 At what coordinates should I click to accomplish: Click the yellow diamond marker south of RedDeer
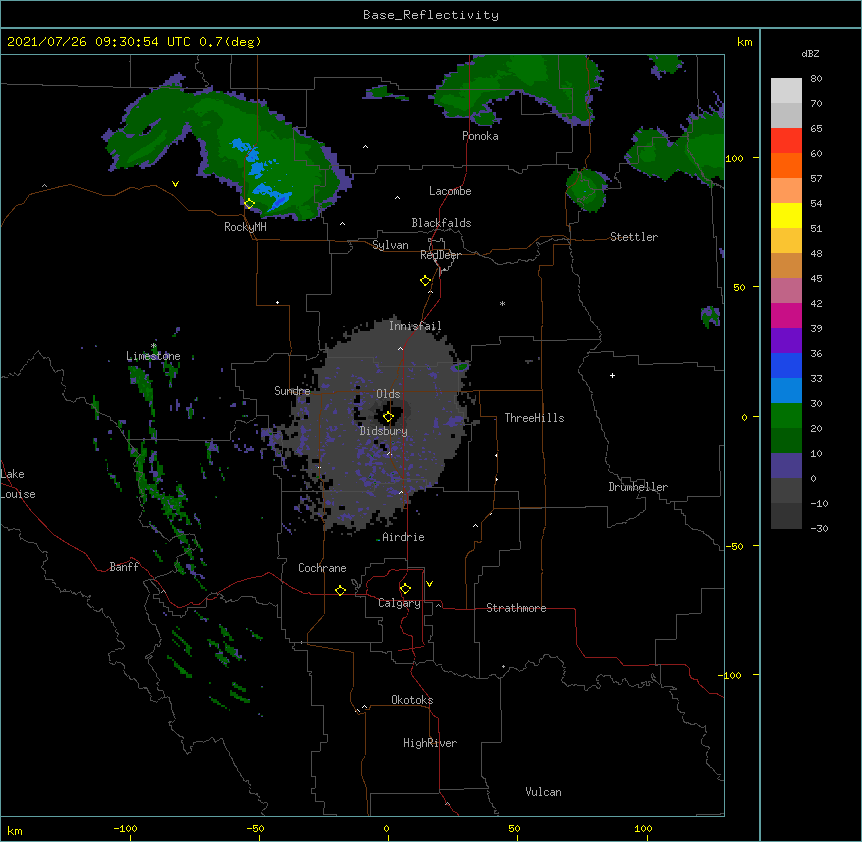point(425,280)
